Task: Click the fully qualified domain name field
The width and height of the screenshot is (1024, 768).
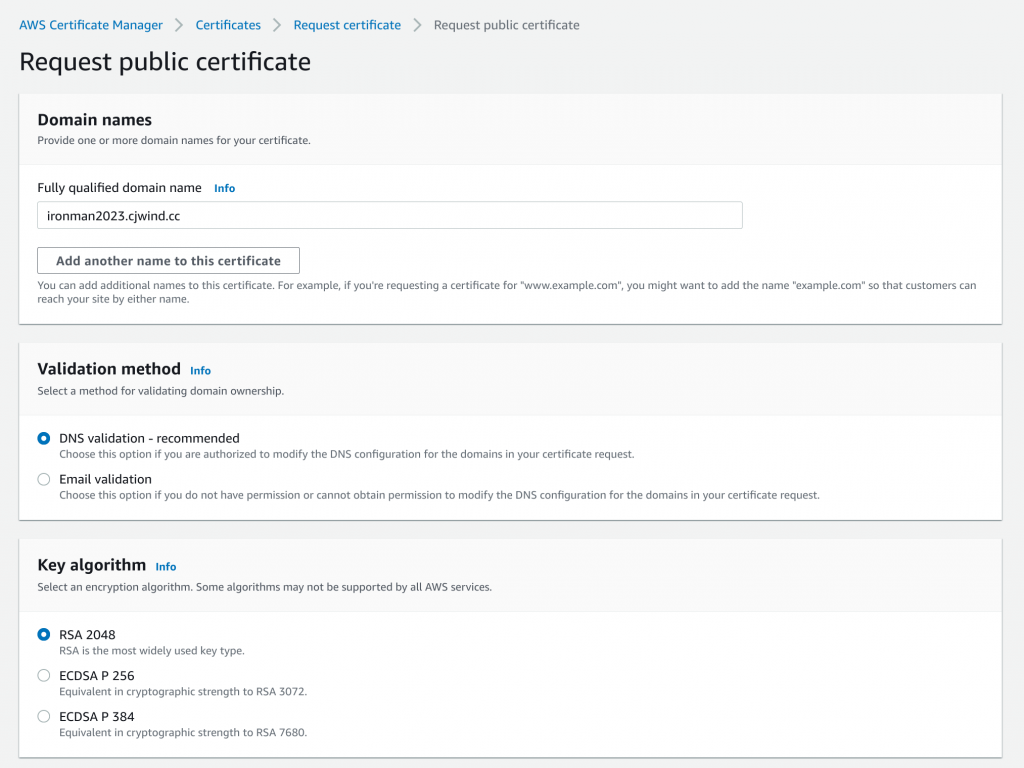Action: tap(390, 215)
